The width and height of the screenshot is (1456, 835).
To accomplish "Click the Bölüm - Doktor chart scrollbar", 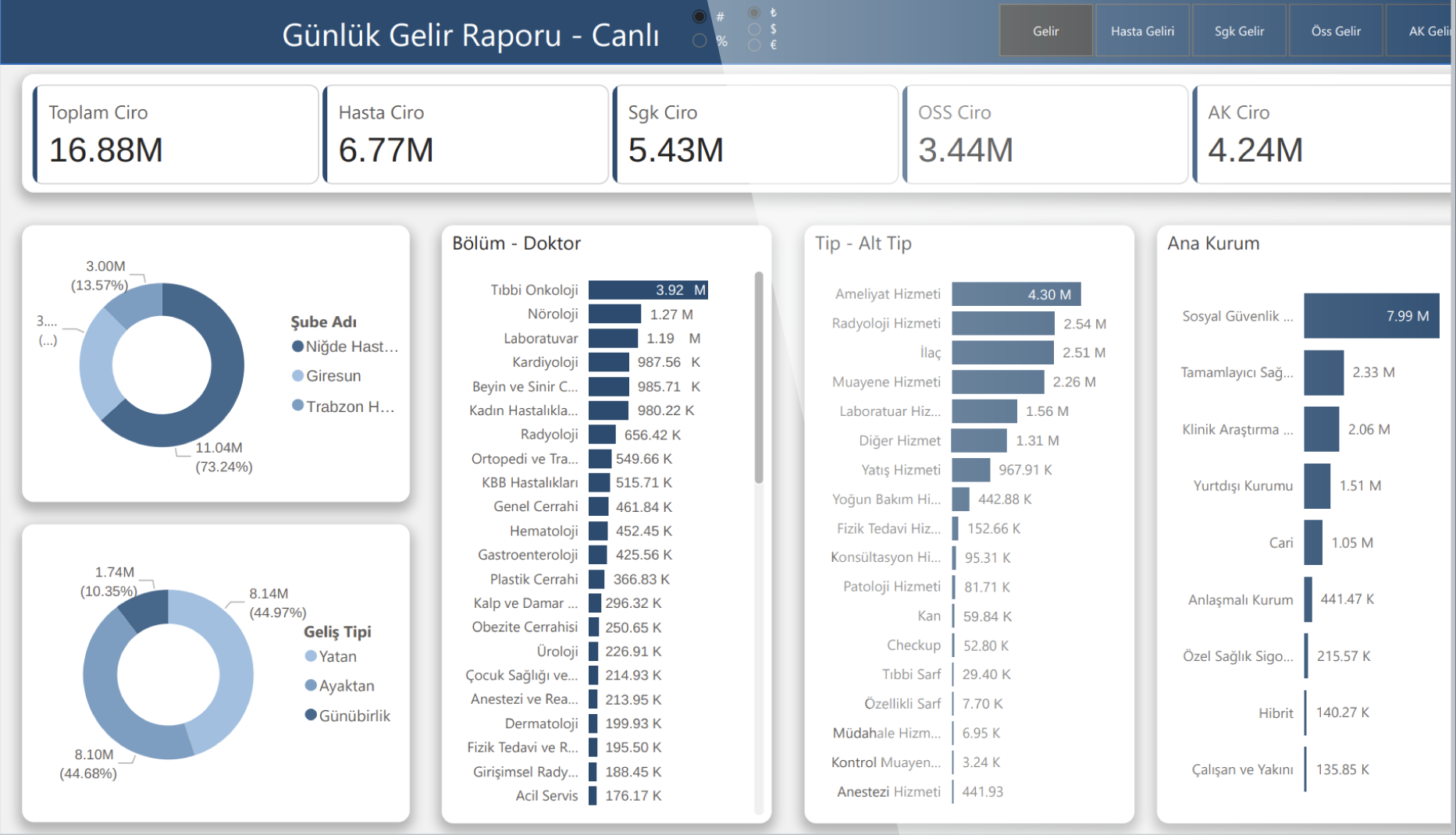I will tap(758, 378).
